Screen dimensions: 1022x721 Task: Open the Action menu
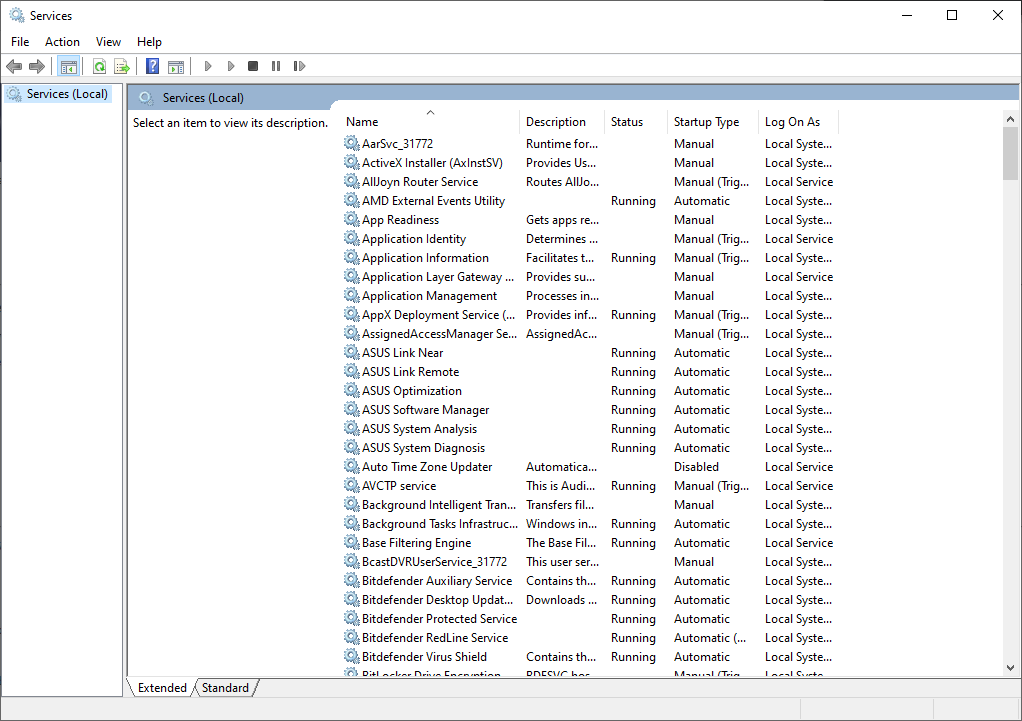pos(62,42)
